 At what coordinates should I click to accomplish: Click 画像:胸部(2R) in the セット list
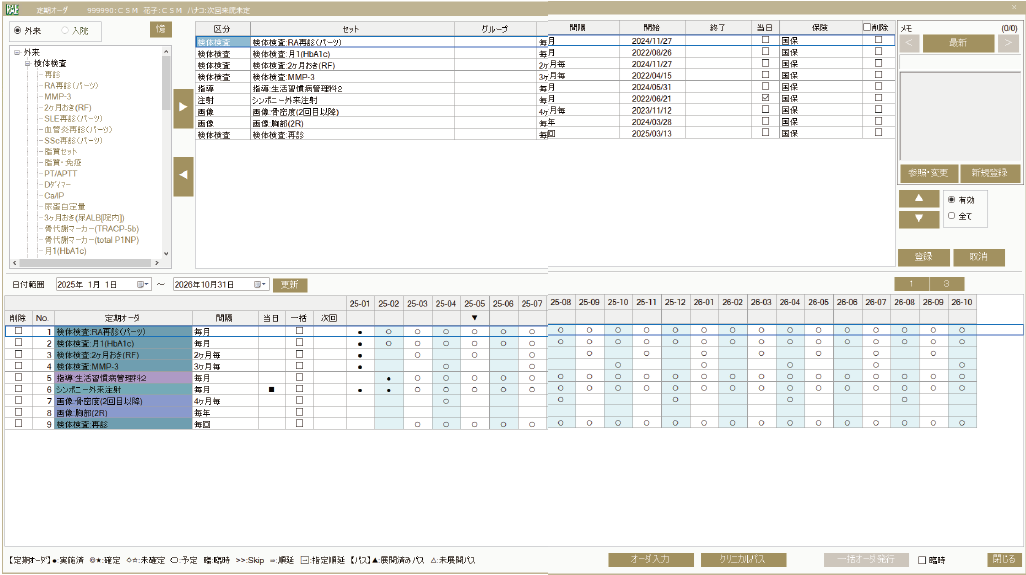point(277,124)
